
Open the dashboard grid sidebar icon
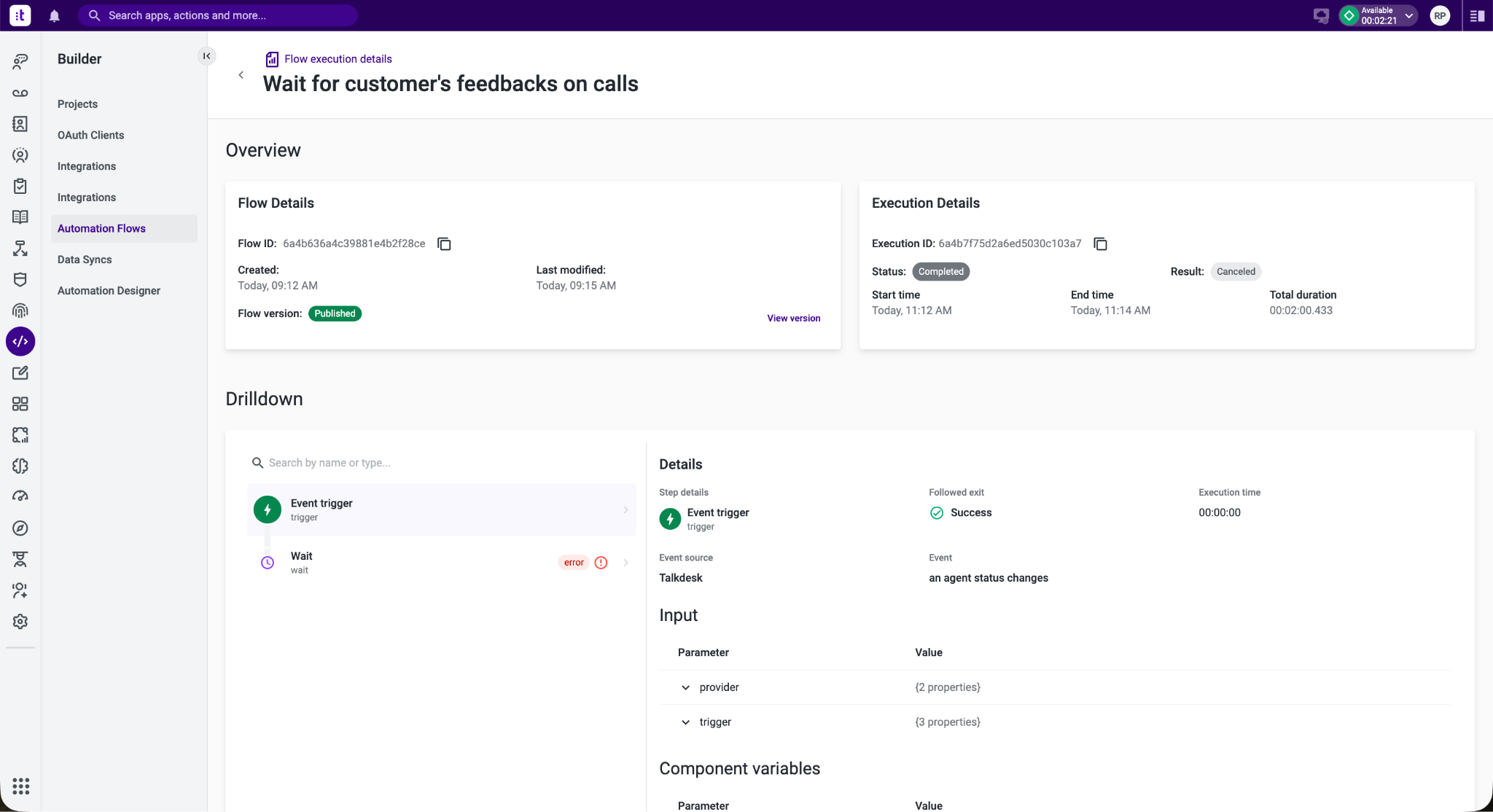click(20, 404)
